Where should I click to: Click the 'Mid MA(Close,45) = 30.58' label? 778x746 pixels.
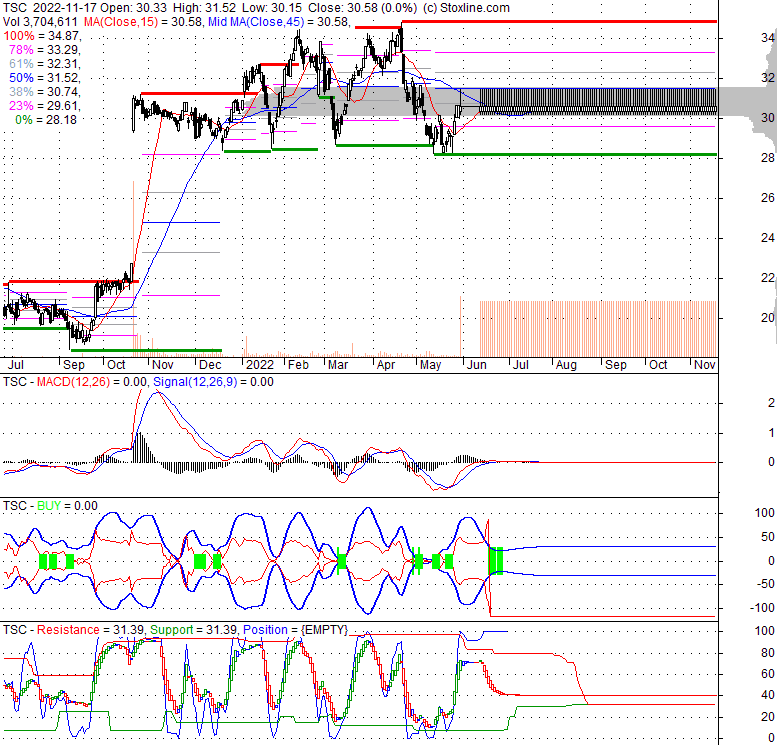278,22
